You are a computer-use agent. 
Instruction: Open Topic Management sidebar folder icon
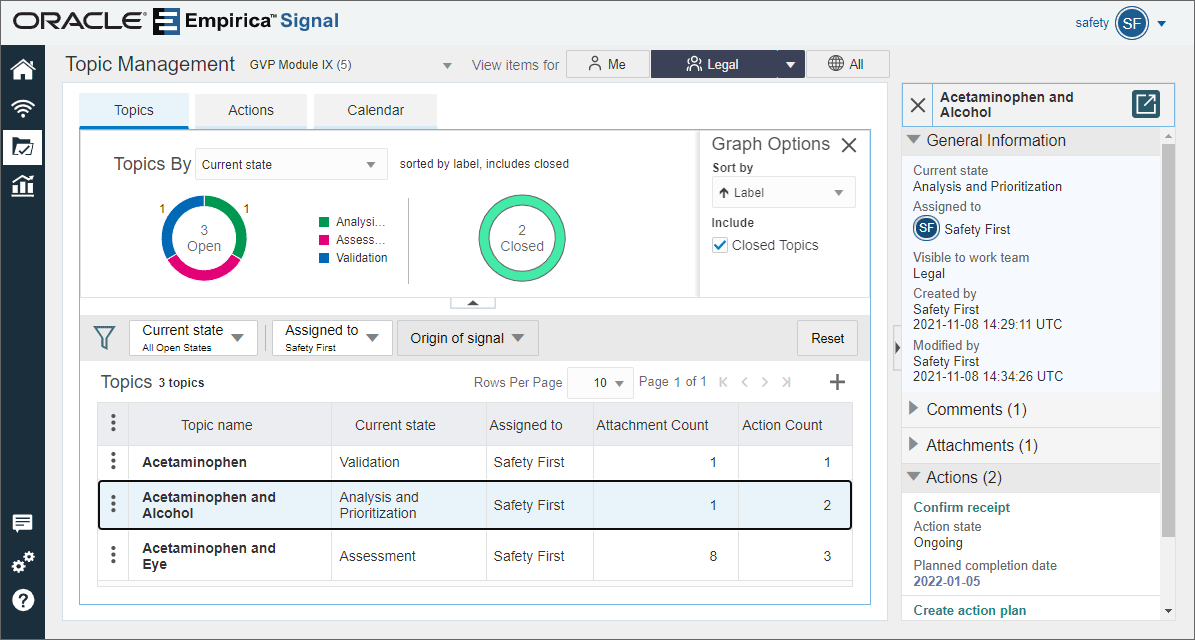(23, 147)
